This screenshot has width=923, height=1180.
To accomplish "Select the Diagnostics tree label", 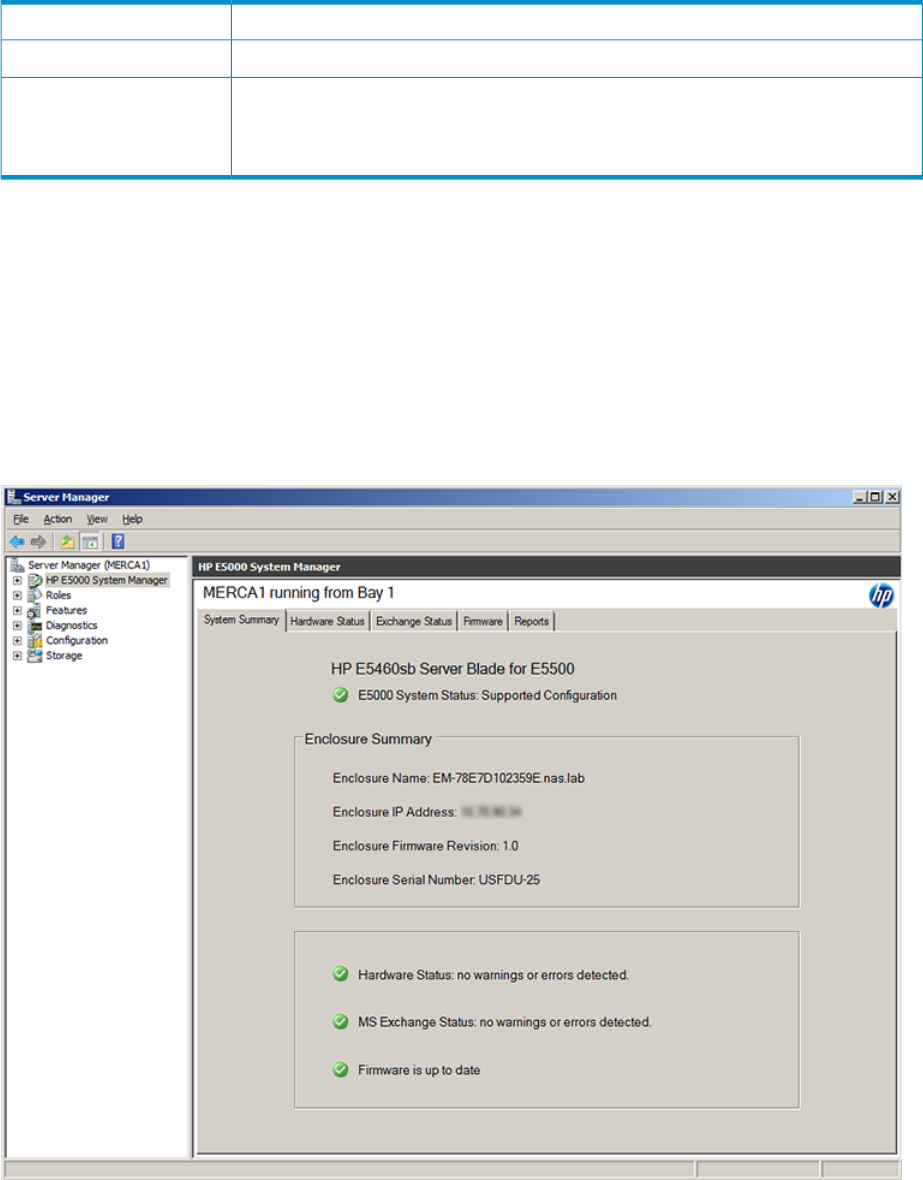I will [x=72, y=625].
